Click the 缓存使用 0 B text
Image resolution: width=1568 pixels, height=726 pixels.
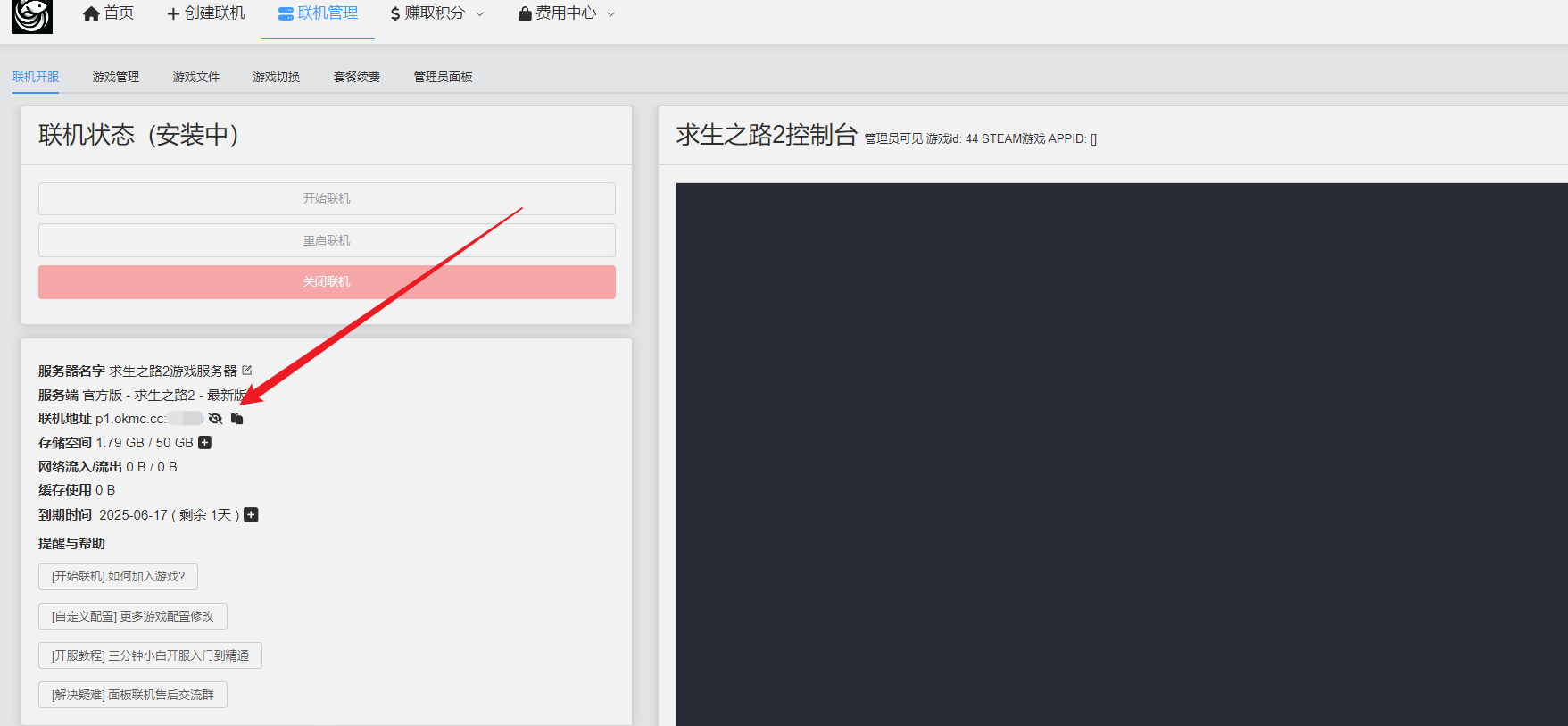tap(77, 490)
